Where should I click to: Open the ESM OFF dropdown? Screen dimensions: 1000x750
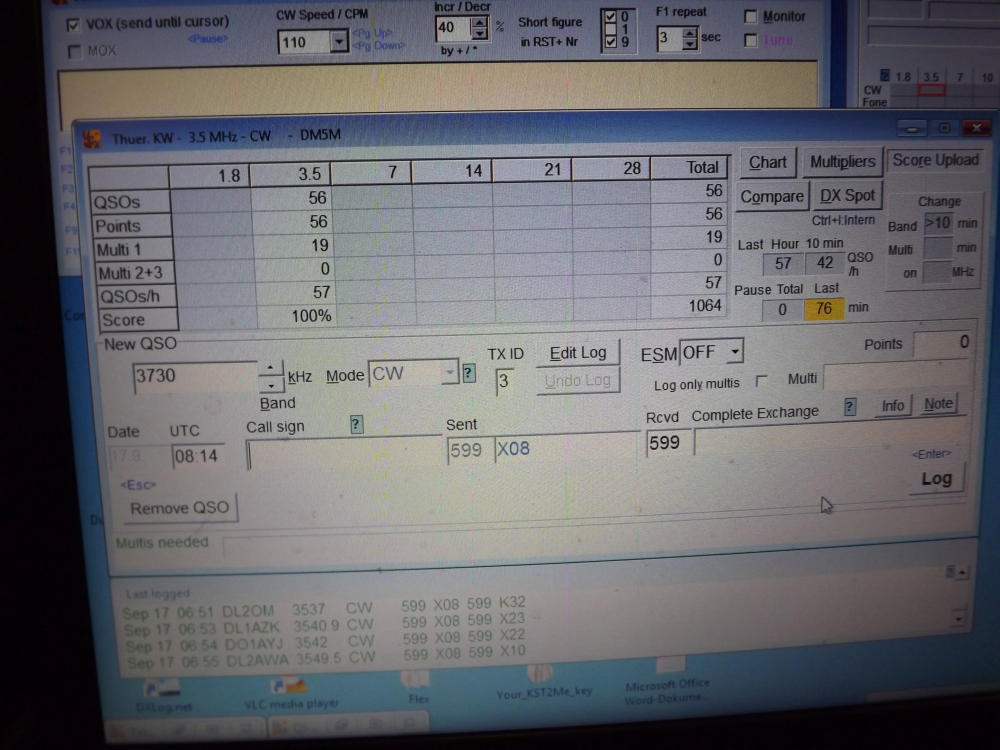click(735, 351)
